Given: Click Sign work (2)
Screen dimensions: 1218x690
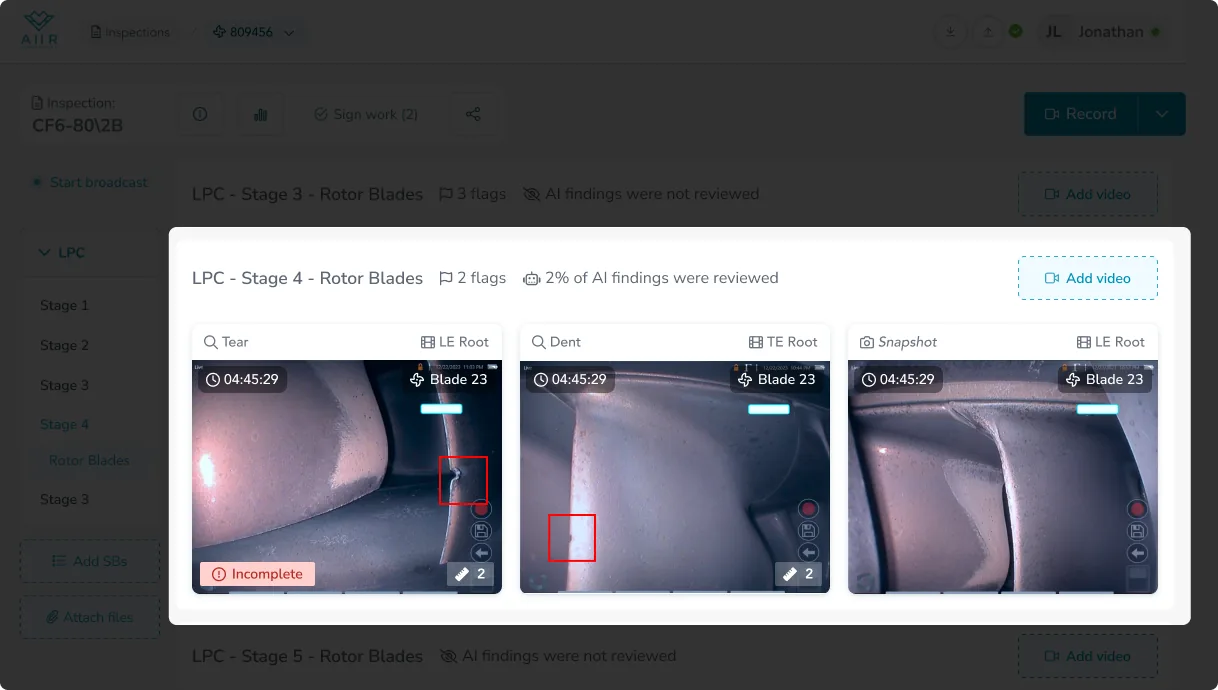Looking at the screenshot, I should (x=366, y=115).
